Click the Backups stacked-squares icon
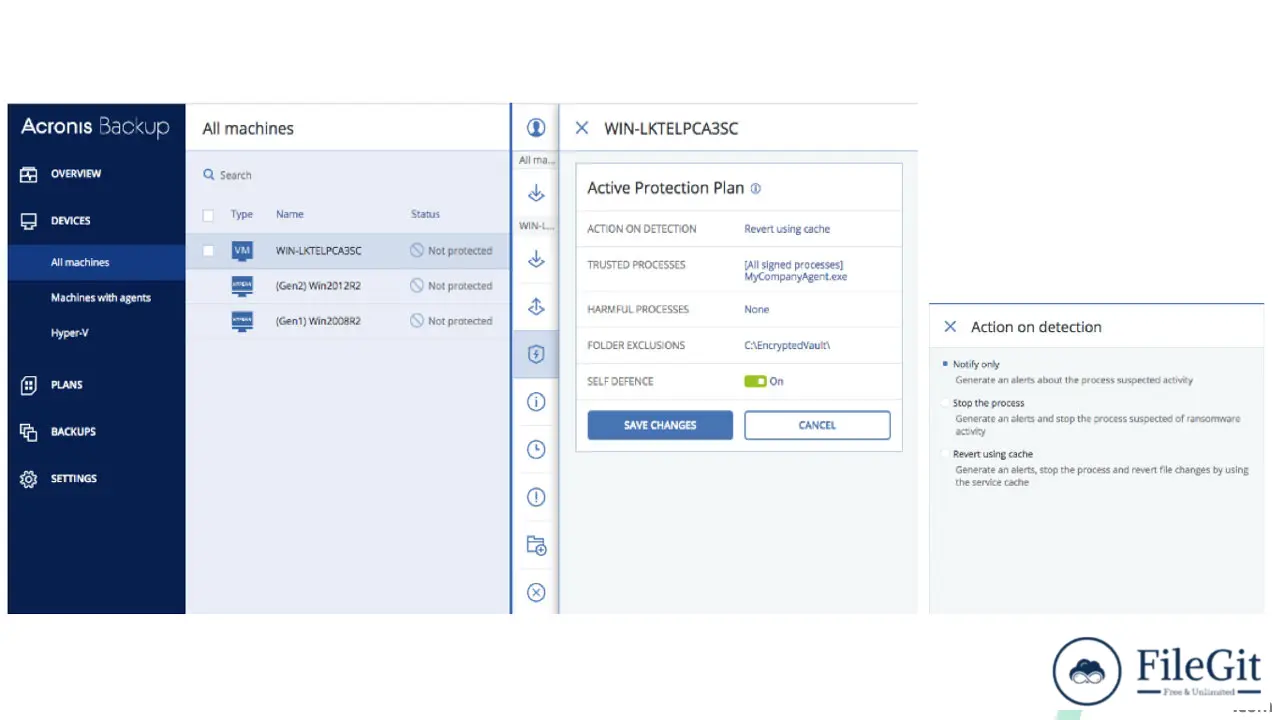Viewport: 1280px width, 720px height. tap(29, 432)
